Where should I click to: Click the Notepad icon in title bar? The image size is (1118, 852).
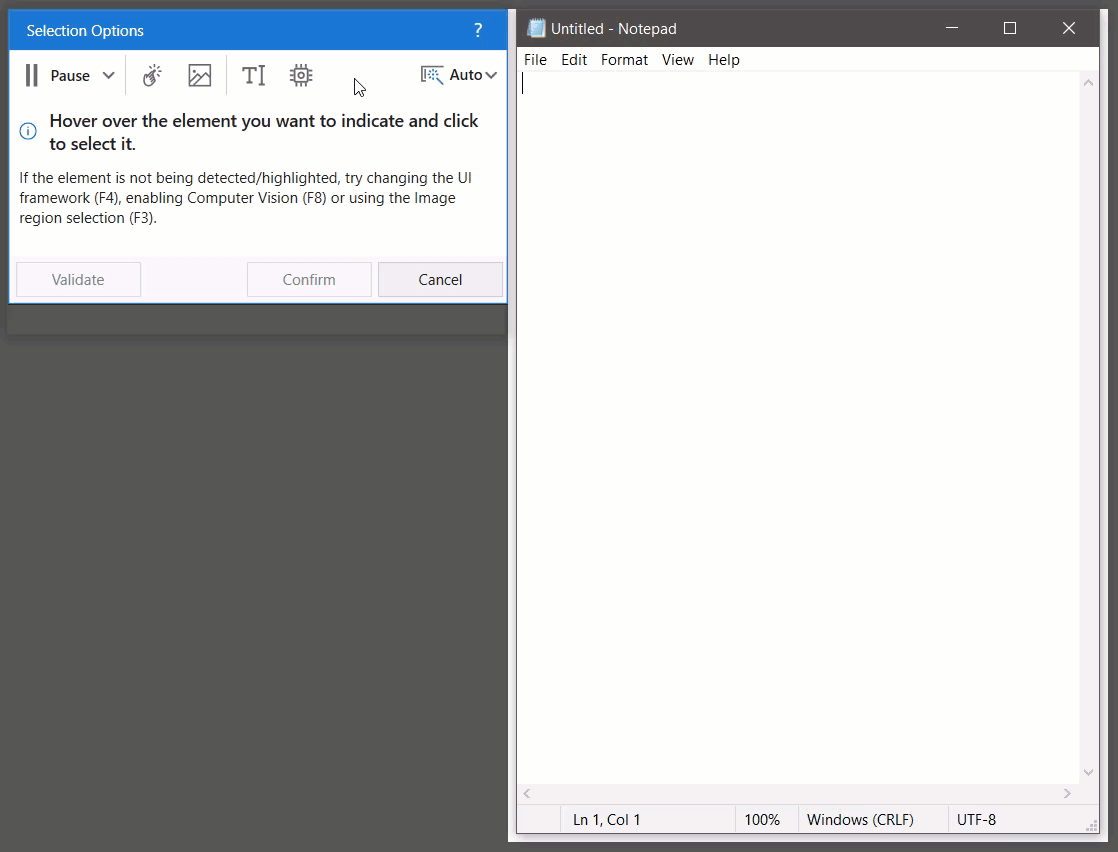pos(536,28)
